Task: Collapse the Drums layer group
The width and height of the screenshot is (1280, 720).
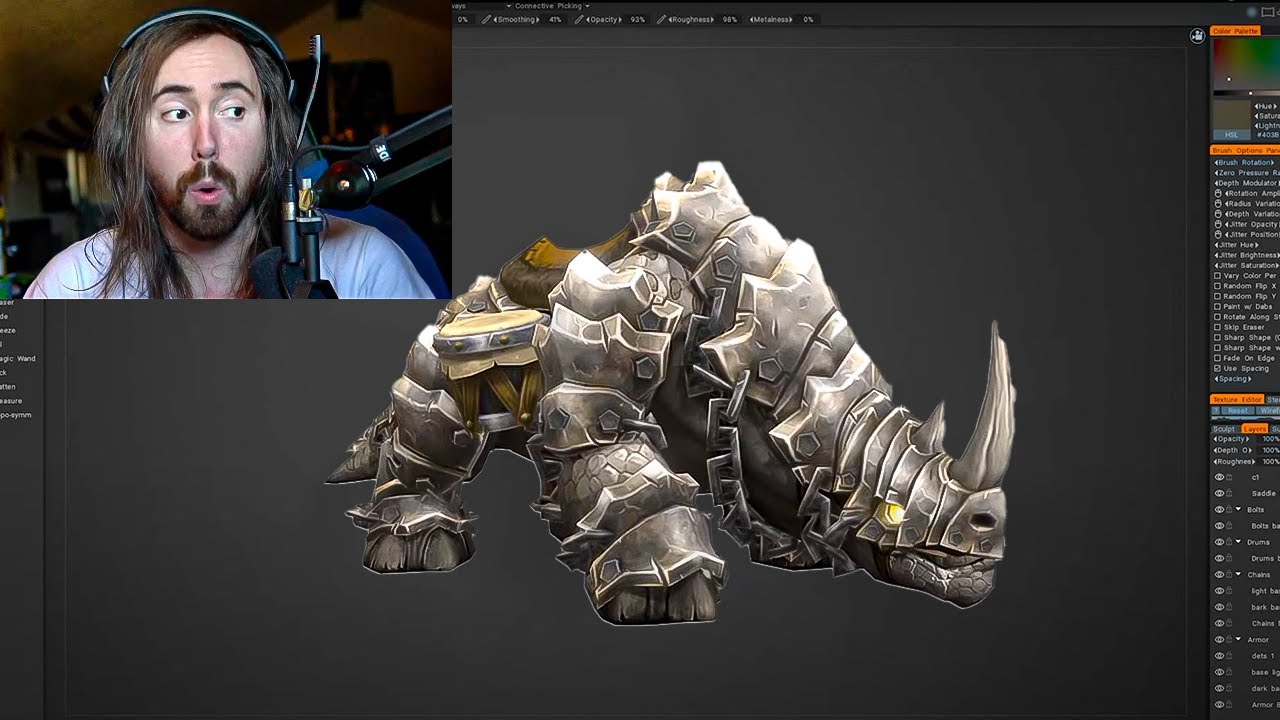Action: coord(1238,542)
